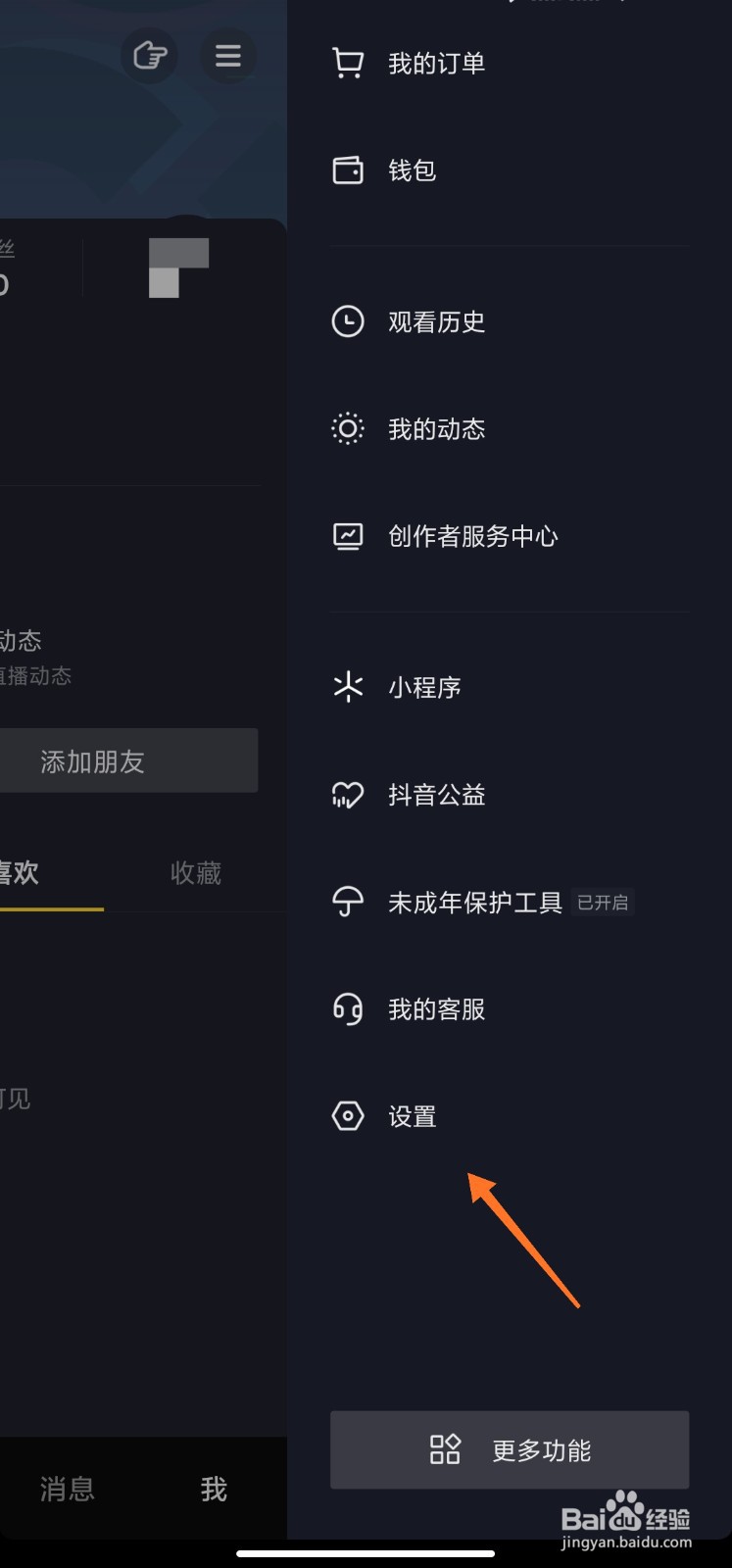Switch to the 喜欢 tab

(20, 873)
